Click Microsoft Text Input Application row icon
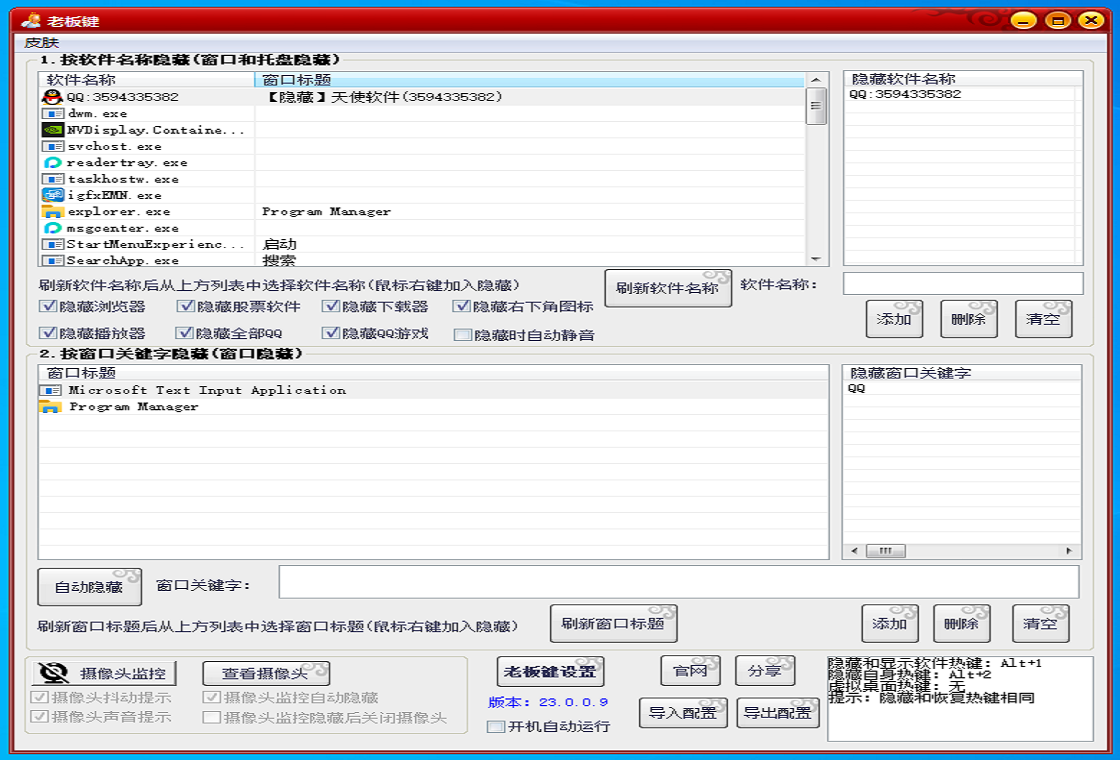This screenshot has height=760, width=1120. click(x=50, y=391)
